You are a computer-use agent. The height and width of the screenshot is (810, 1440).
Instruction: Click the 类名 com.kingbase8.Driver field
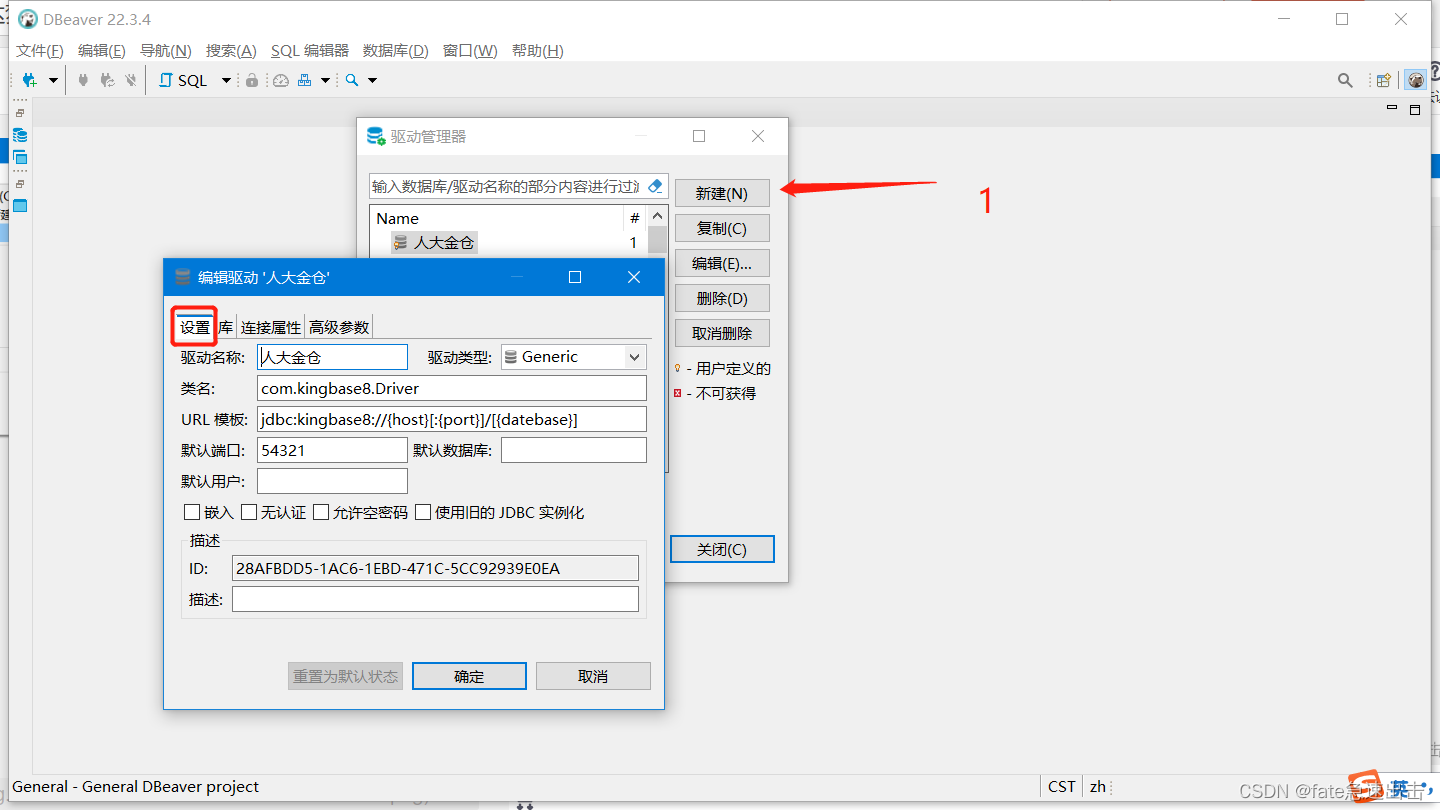pos(452,388)
